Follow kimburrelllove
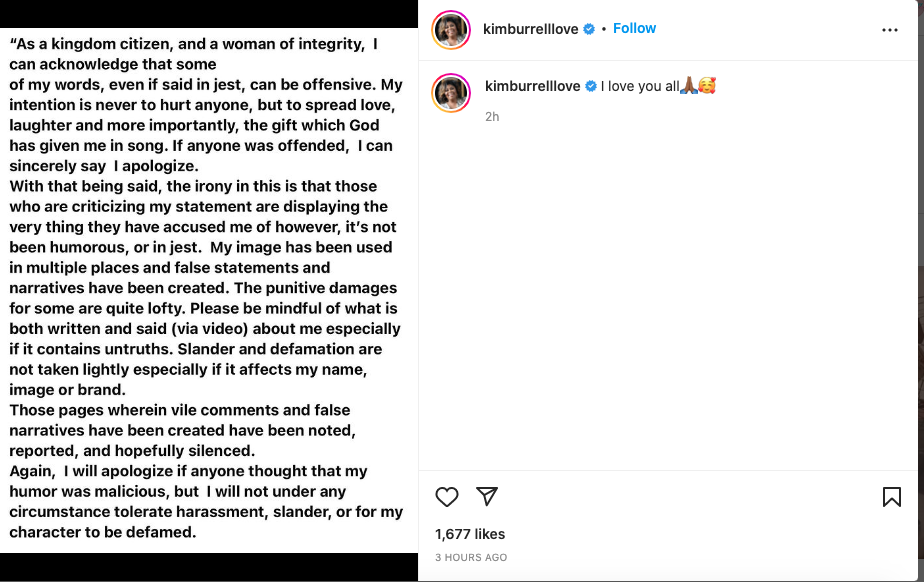 pos(634,28)
